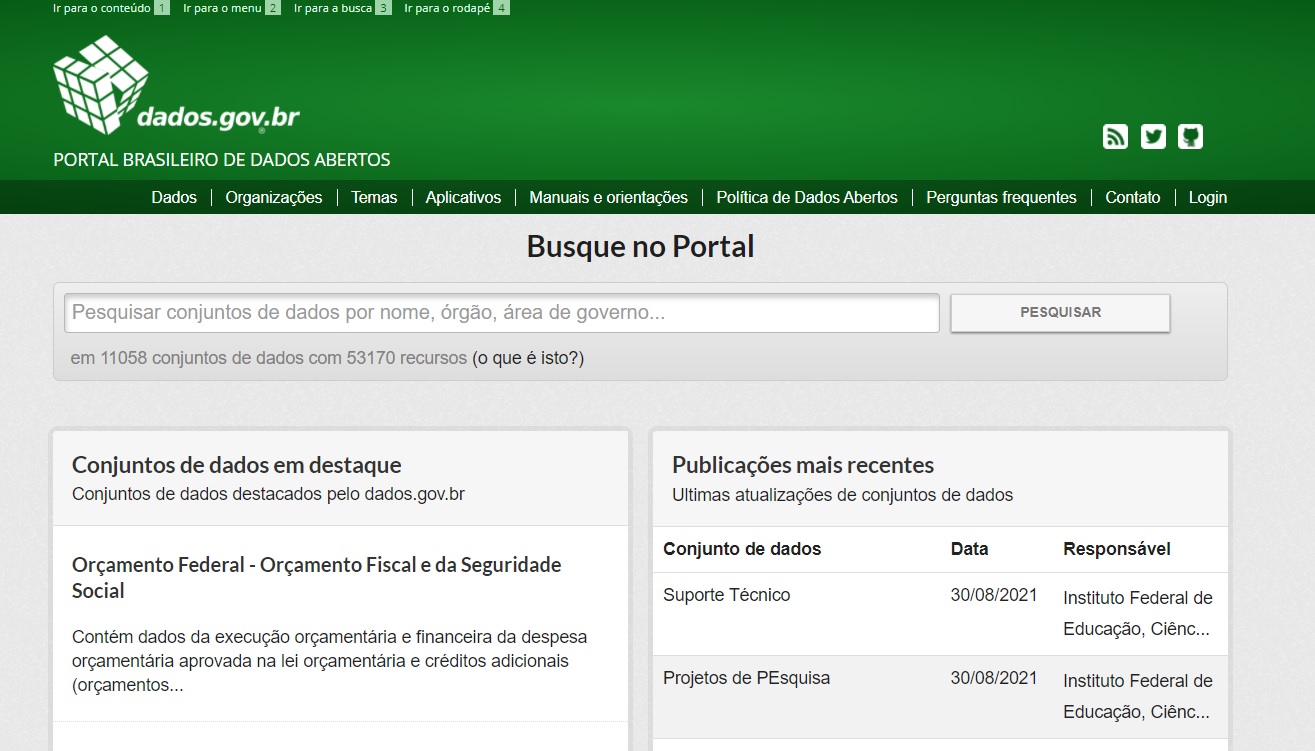Open the Dados menu item
This screenshot has width=1315, height=751.
(174, 198)
